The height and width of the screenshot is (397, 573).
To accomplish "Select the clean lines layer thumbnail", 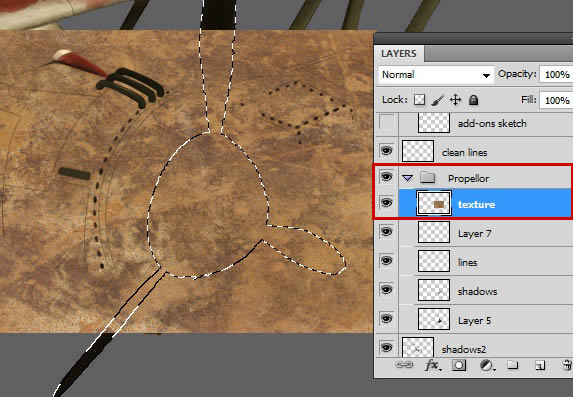I will coord(418,151).
